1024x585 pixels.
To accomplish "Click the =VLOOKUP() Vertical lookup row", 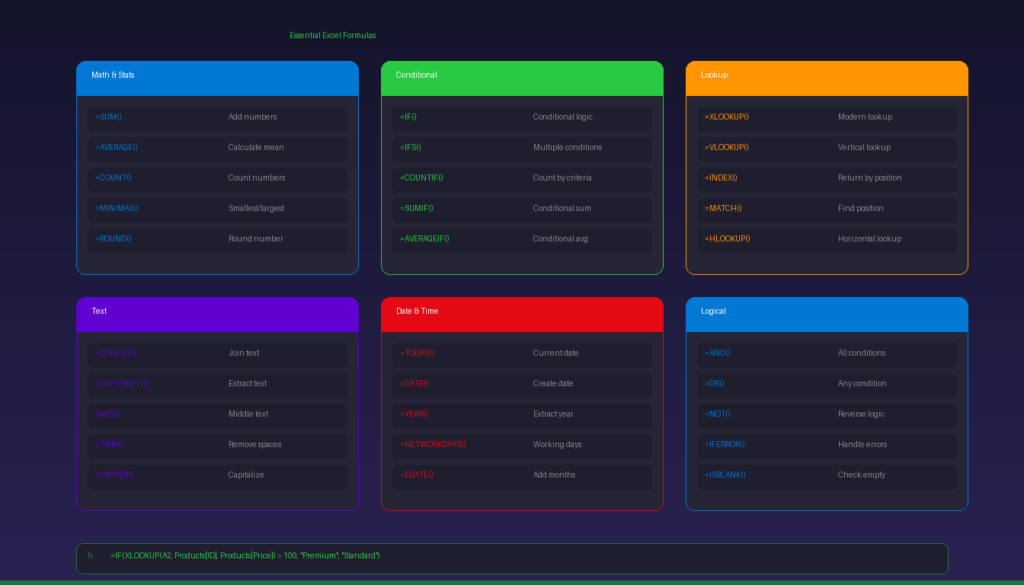I will pos(826,148).
